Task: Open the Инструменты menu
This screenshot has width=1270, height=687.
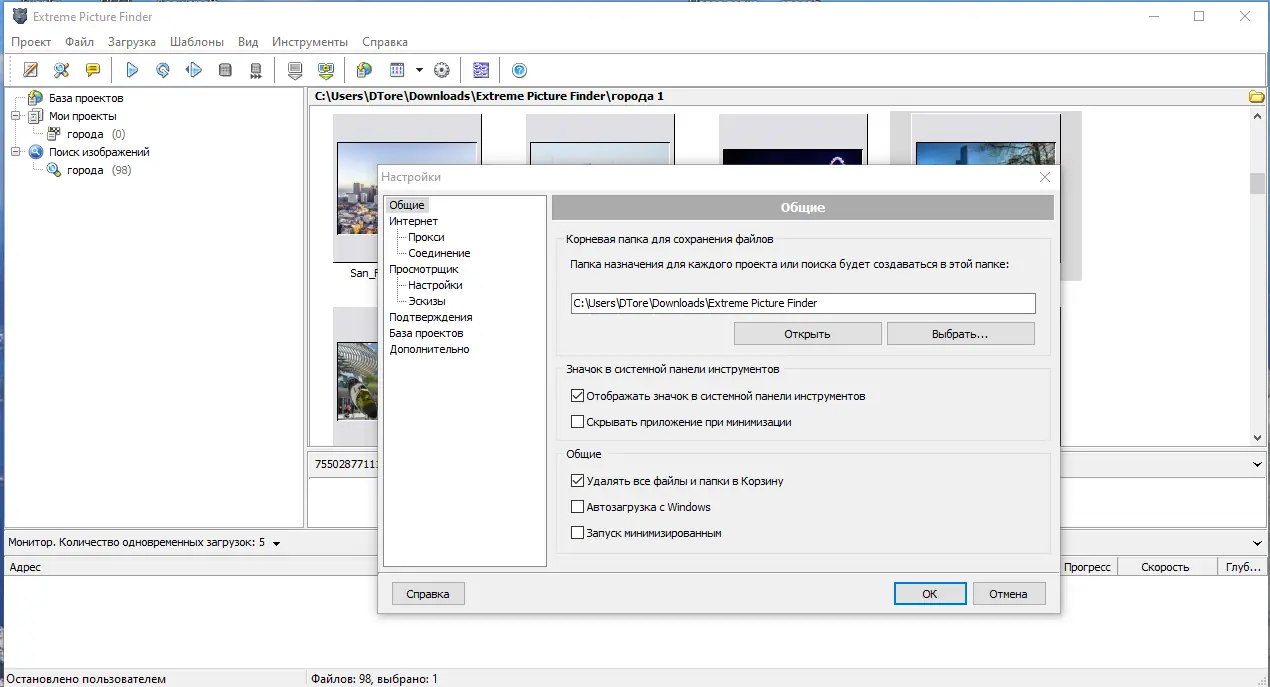Action: 310,42
